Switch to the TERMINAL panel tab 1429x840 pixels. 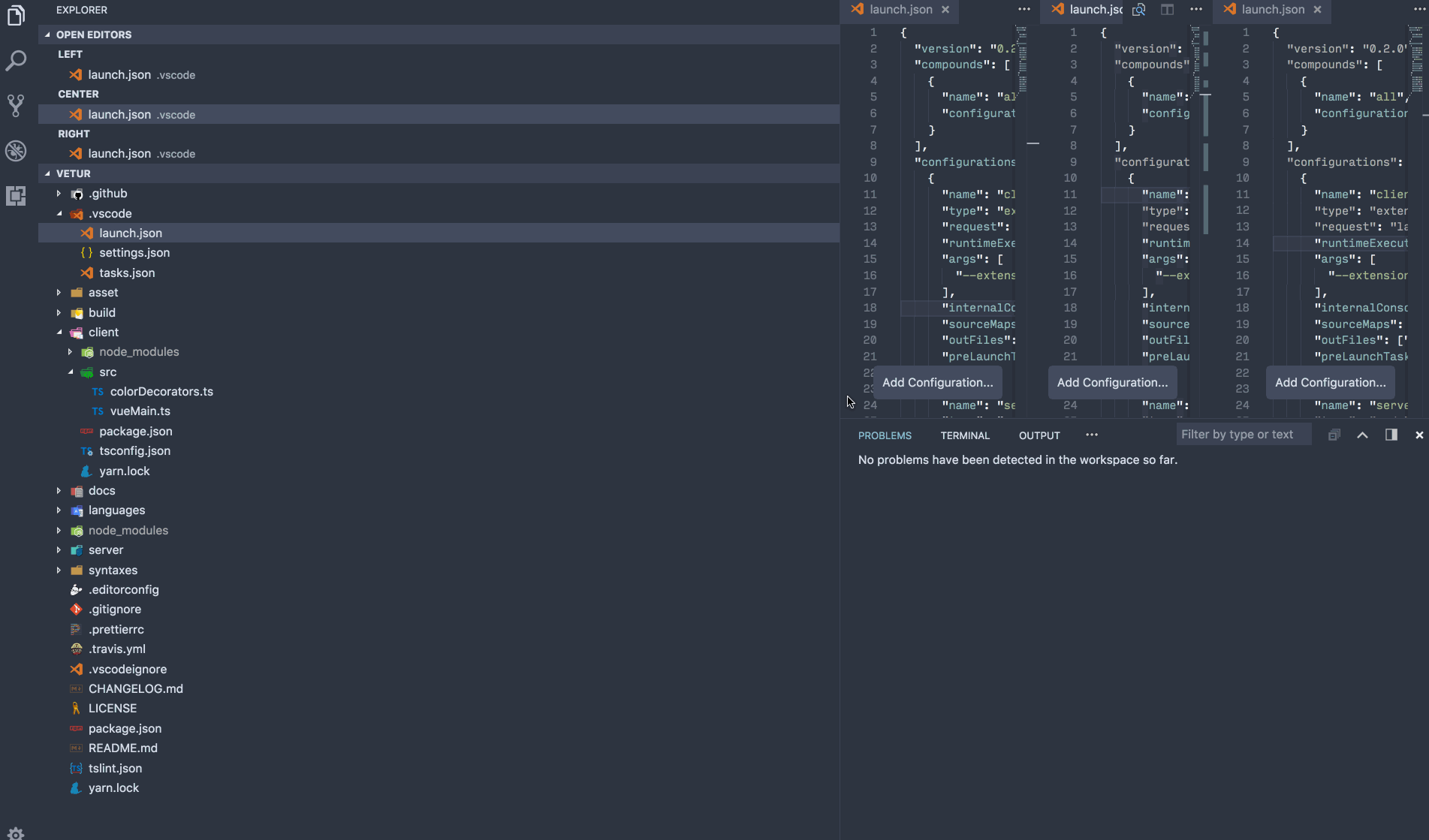tap(965, 435)
